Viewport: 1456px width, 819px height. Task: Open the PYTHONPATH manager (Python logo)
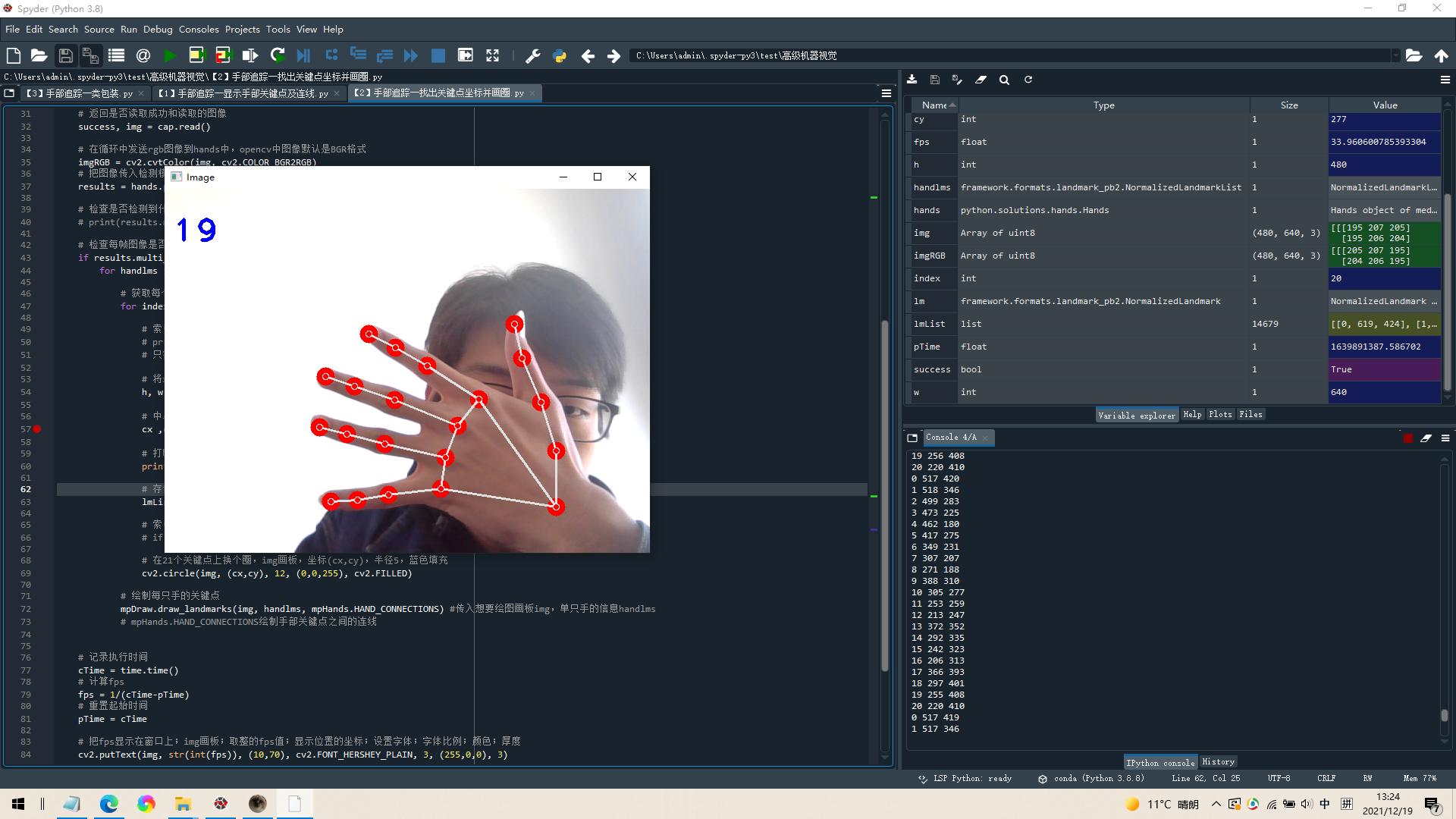point(560,55)
